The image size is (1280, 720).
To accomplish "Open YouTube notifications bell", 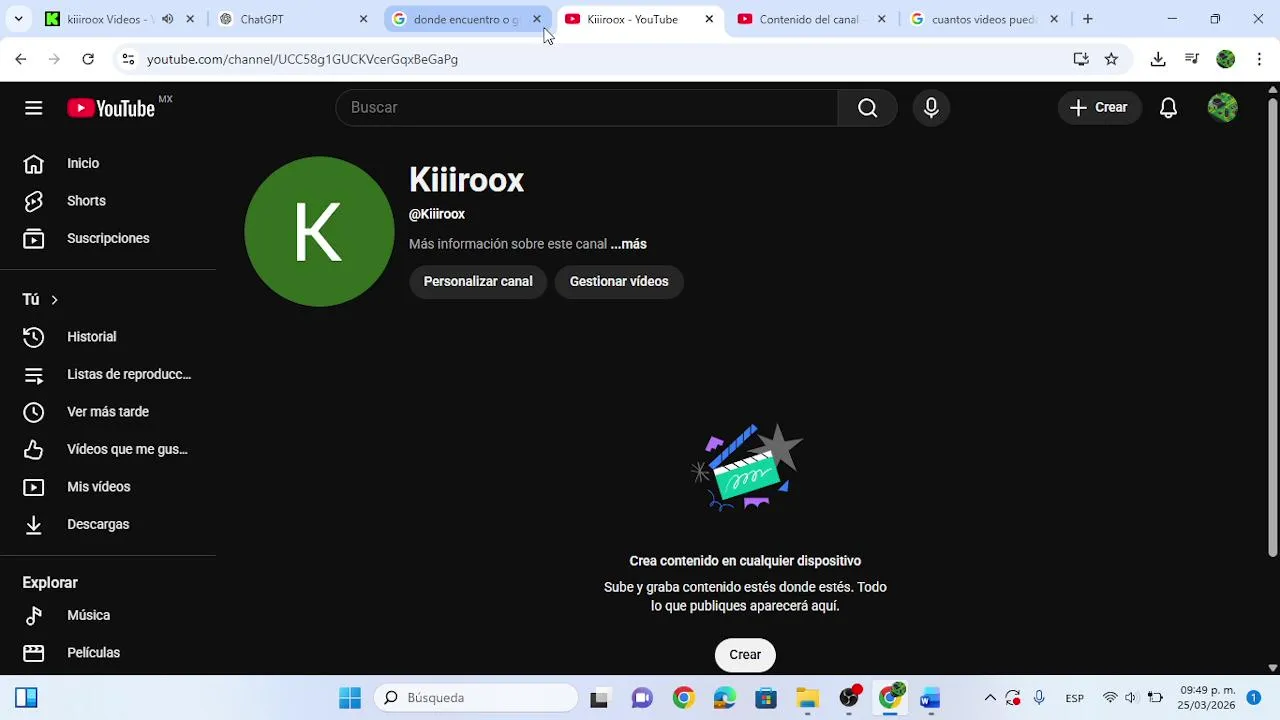I will [1168, 108].
